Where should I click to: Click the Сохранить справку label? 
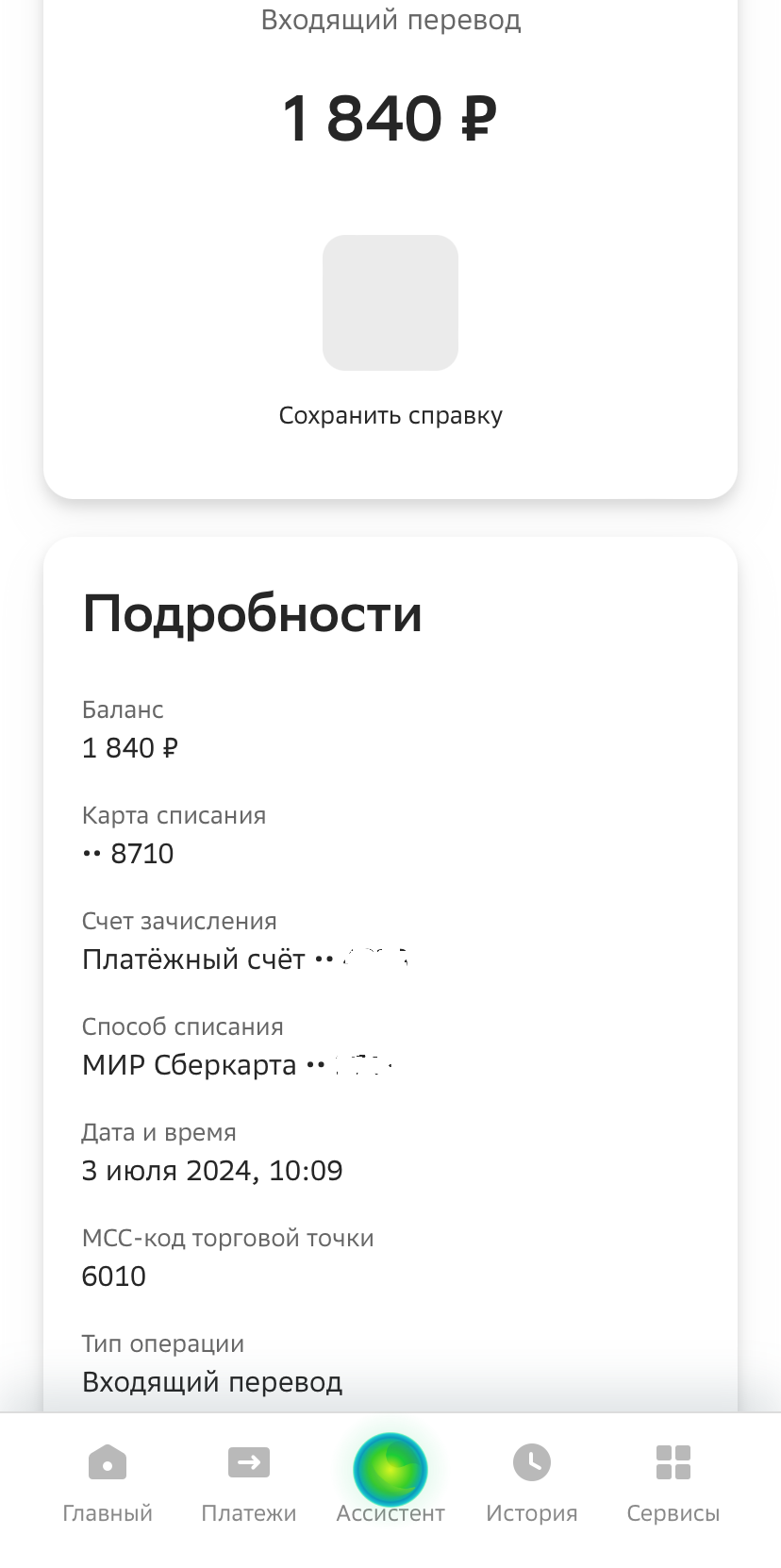pos(390,416)
